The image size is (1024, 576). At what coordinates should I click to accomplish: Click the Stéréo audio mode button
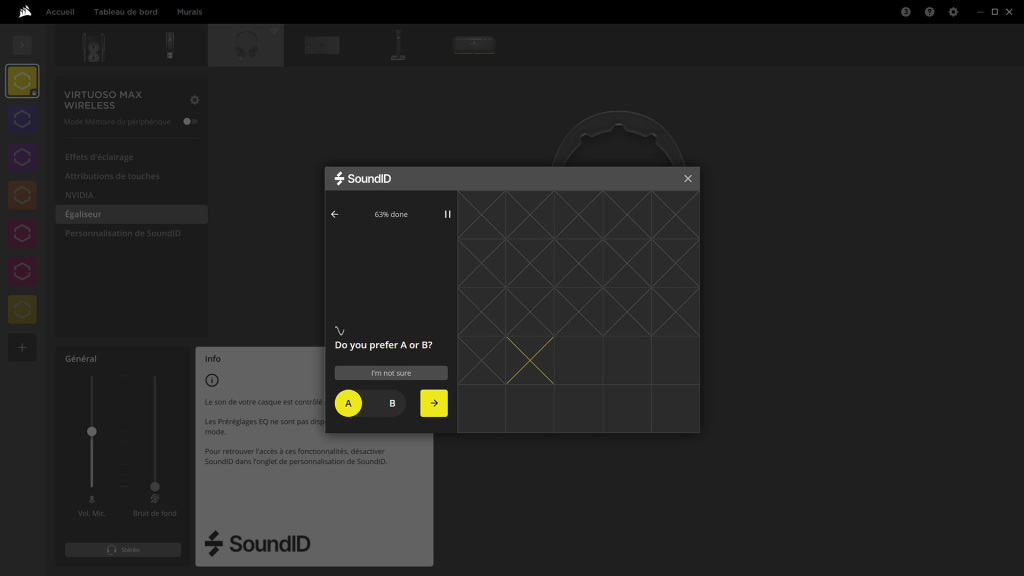click(x=123, y=550)
